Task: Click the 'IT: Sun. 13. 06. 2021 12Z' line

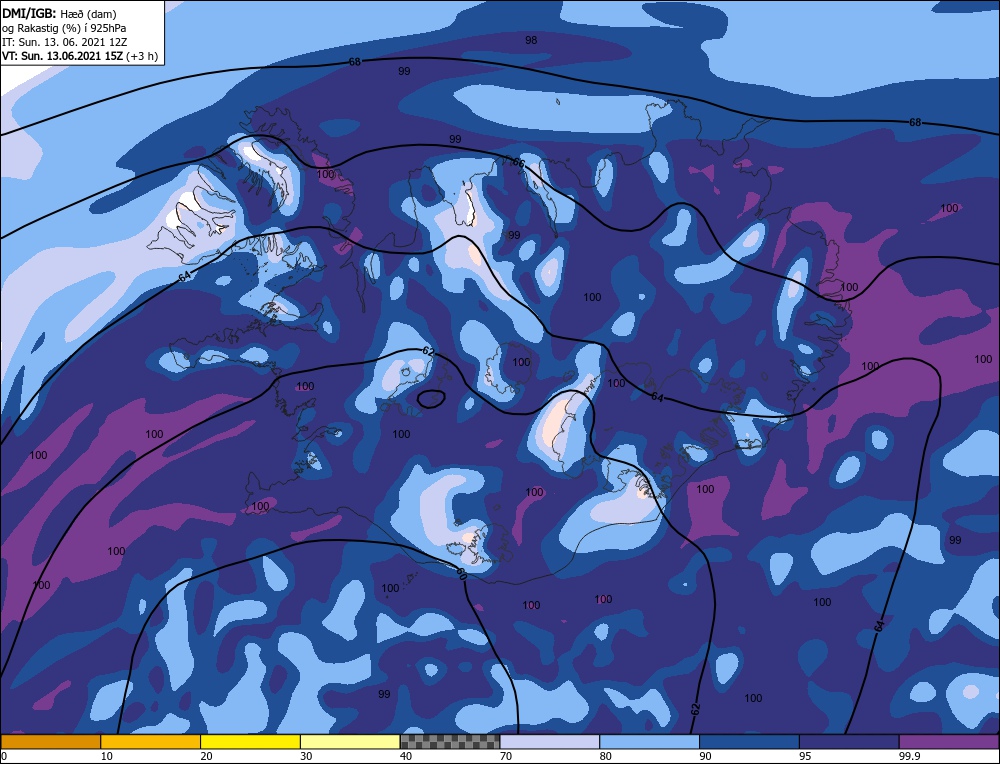Action: [x=64, y=42]
